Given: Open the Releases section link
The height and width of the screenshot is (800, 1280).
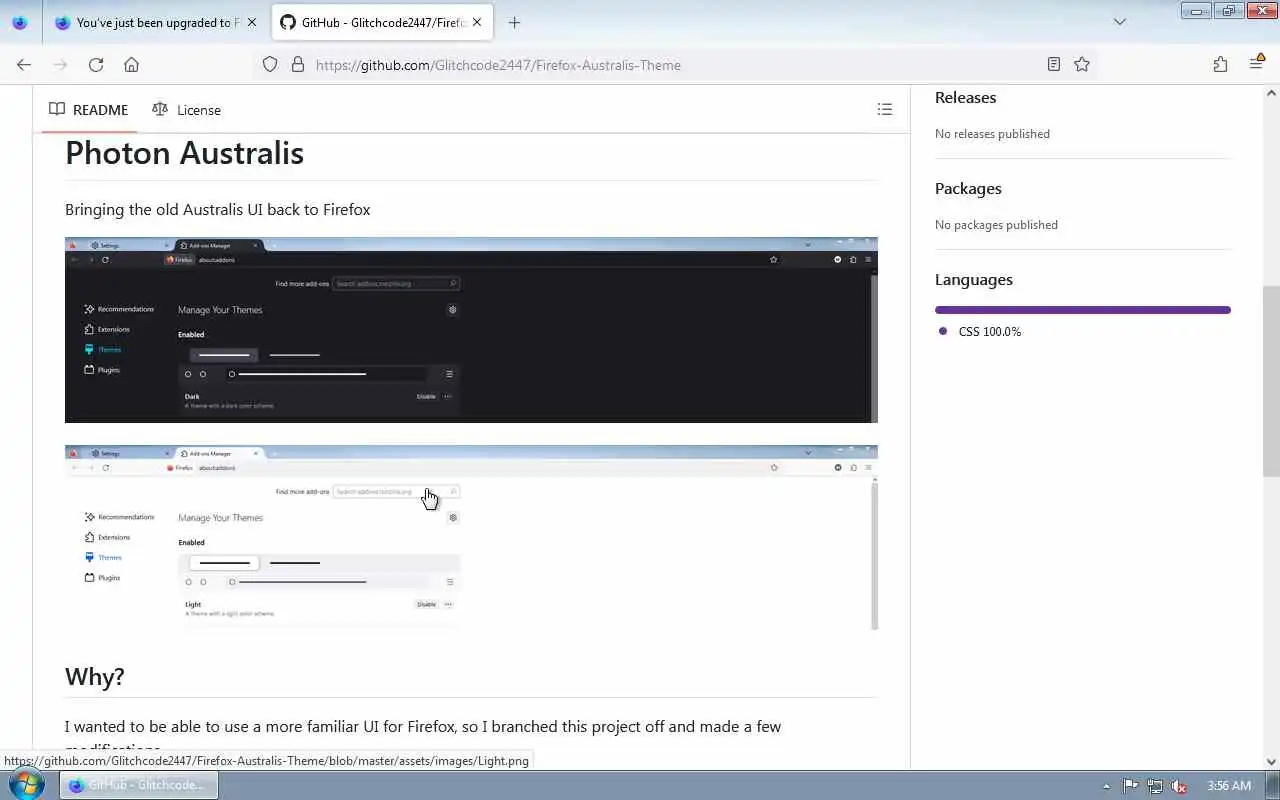Looking at the screenshot, I should 965,98.
